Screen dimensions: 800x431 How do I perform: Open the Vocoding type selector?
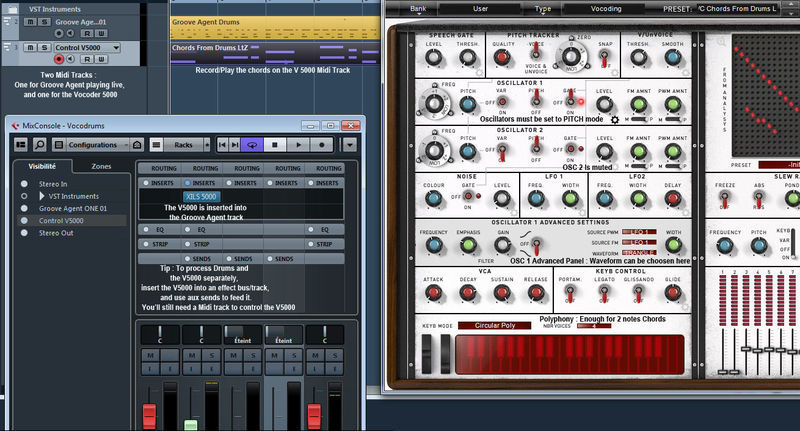606,9
